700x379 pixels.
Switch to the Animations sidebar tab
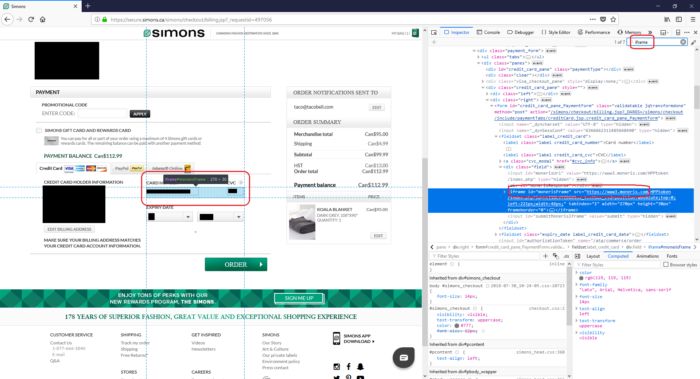click(647, 256)
